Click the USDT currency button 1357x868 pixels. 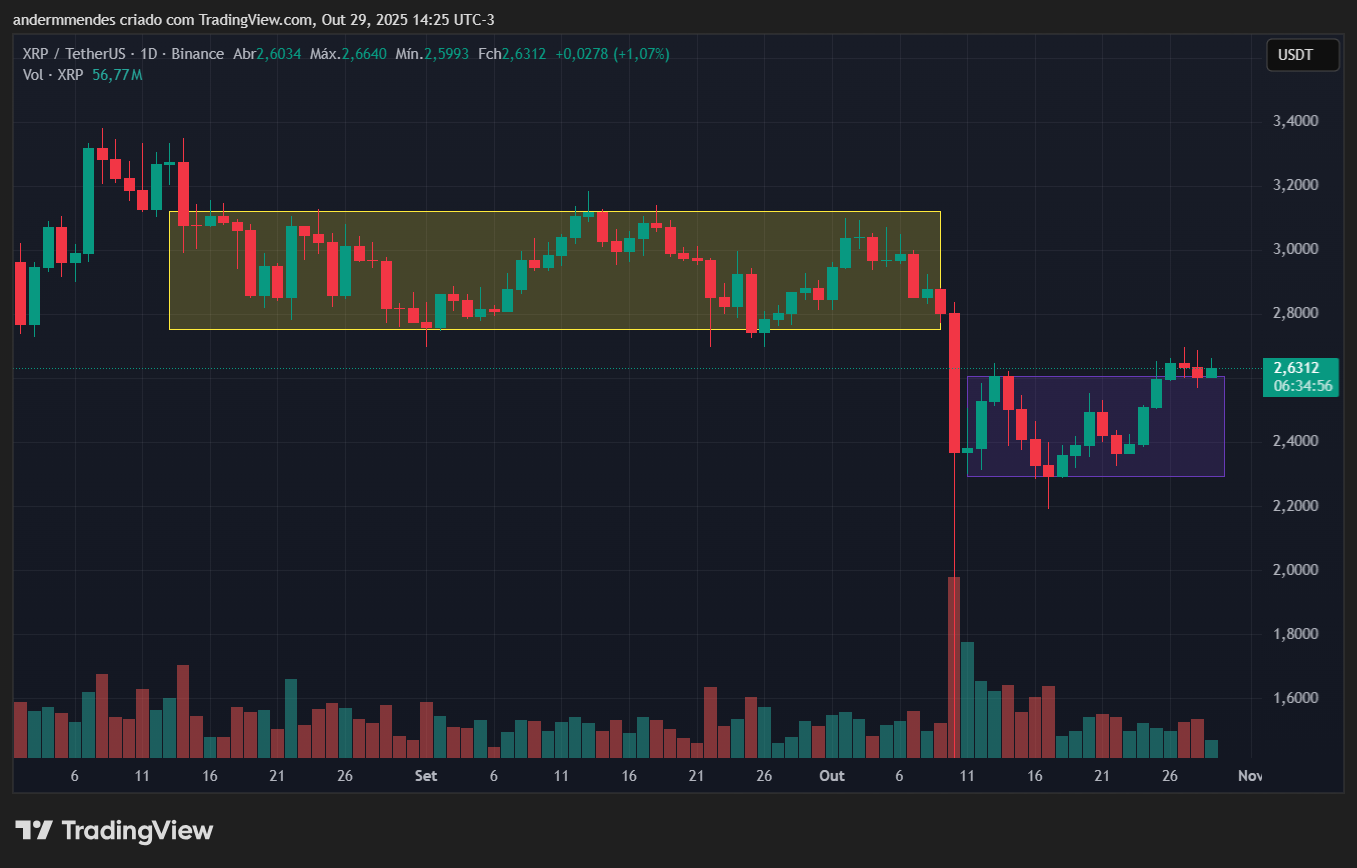point(1302,54)
